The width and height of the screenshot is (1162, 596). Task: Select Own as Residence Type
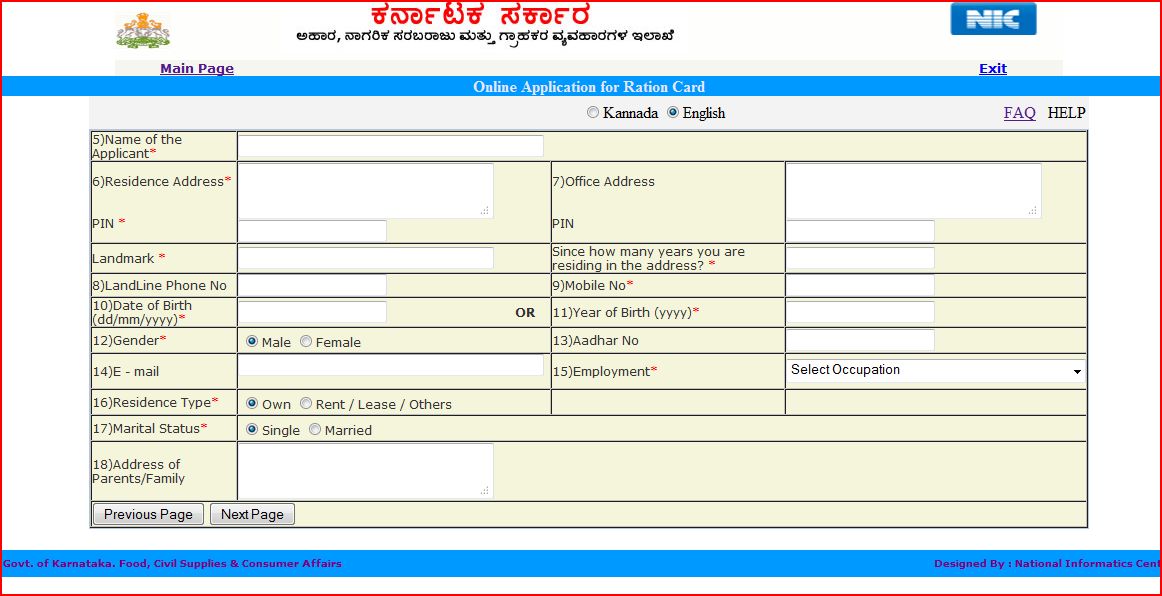pos(252,404)
